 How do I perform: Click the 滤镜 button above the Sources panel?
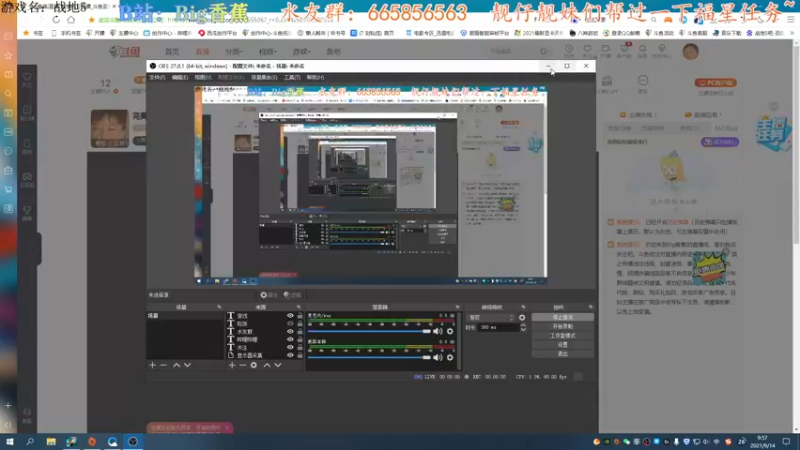point(292,295)
